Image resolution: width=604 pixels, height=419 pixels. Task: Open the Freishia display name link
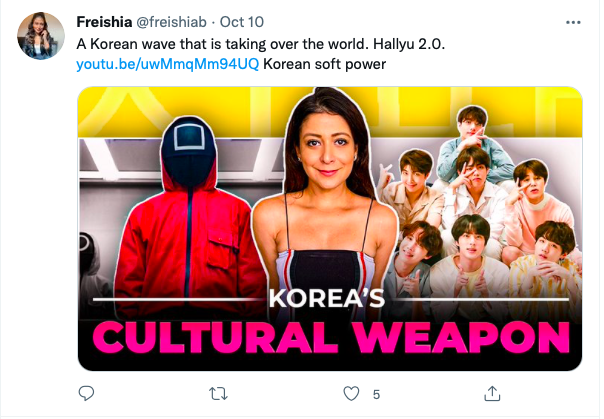click(106, 22)
